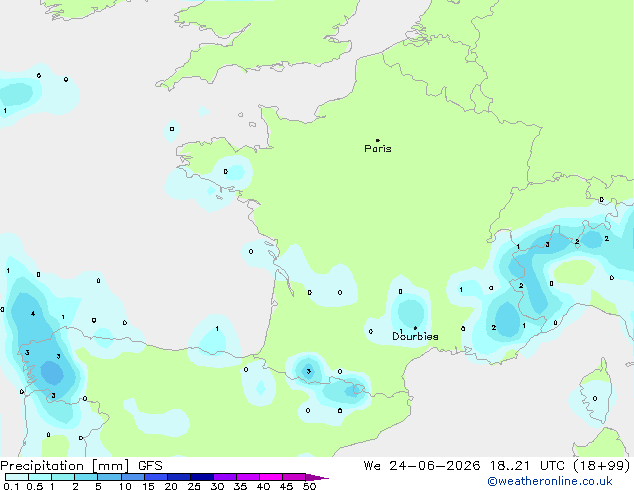634x490 pixels.
Task: Click the 'We' weekday abbreviation text
Action: (x=372, y=466)
